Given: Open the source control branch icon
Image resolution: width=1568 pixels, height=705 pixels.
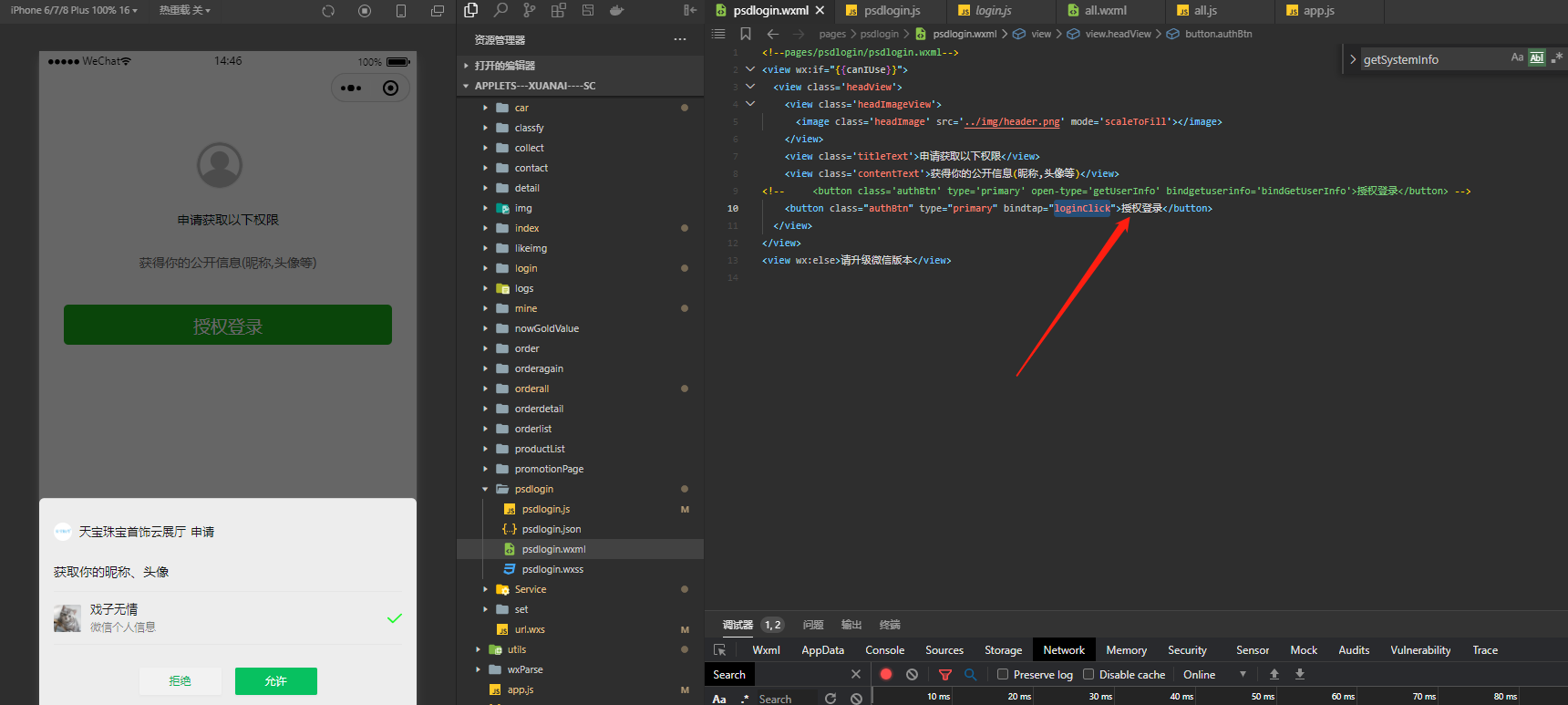Looking at the screenshot, I should 530,10.
